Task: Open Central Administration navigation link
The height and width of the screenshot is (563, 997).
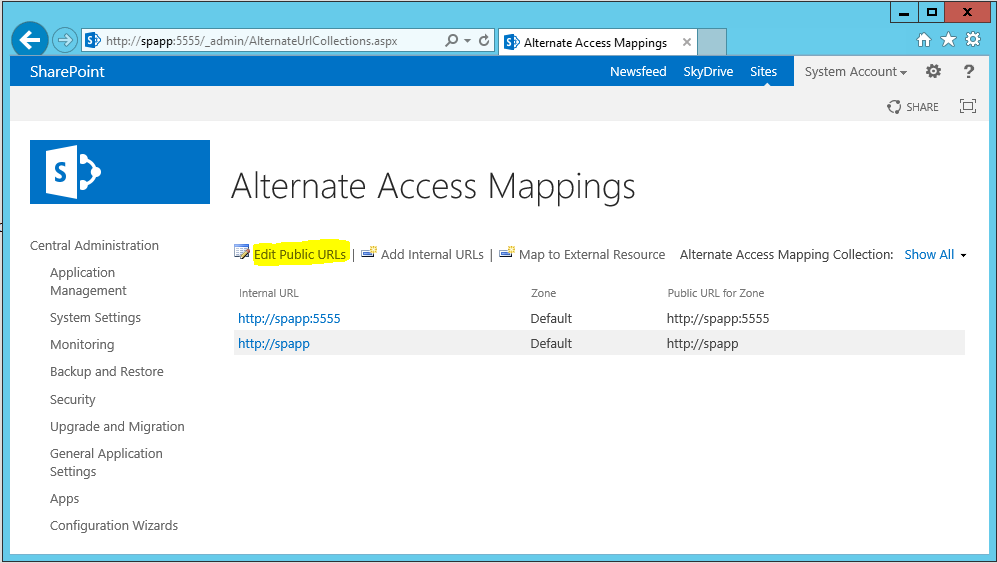Action: [94, 246]
